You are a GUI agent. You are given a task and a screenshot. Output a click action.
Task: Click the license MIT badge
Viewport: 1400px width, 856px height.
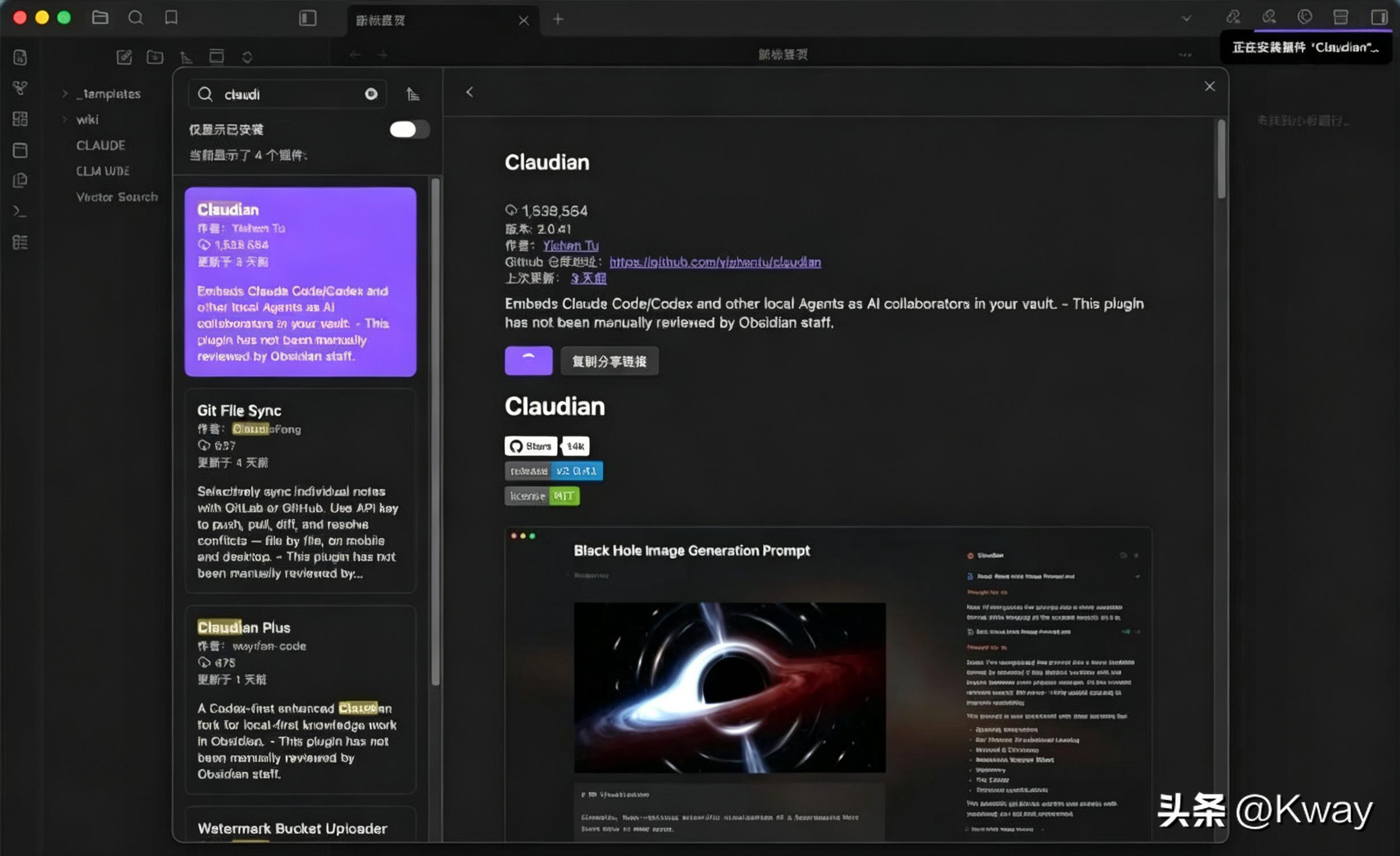(542, 496)
